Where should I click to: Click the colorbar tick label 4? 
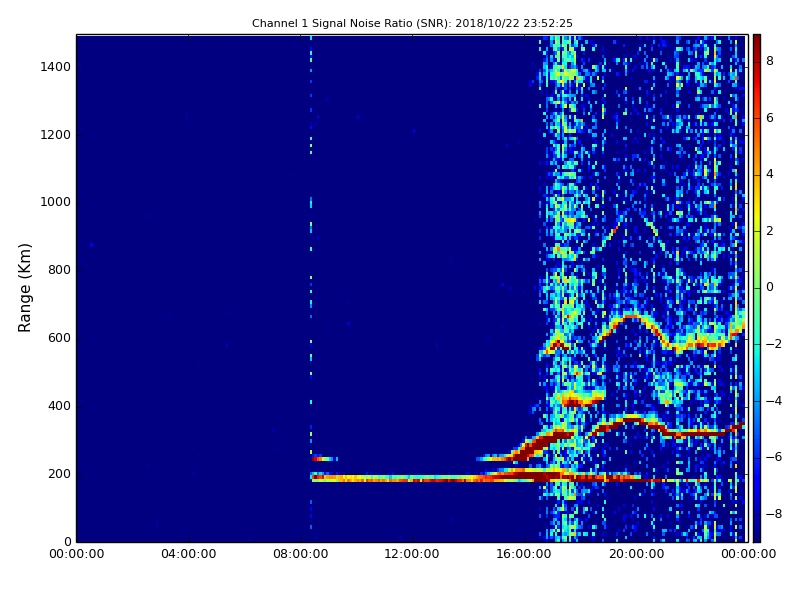pyautogui.click(x=770, y=174)
